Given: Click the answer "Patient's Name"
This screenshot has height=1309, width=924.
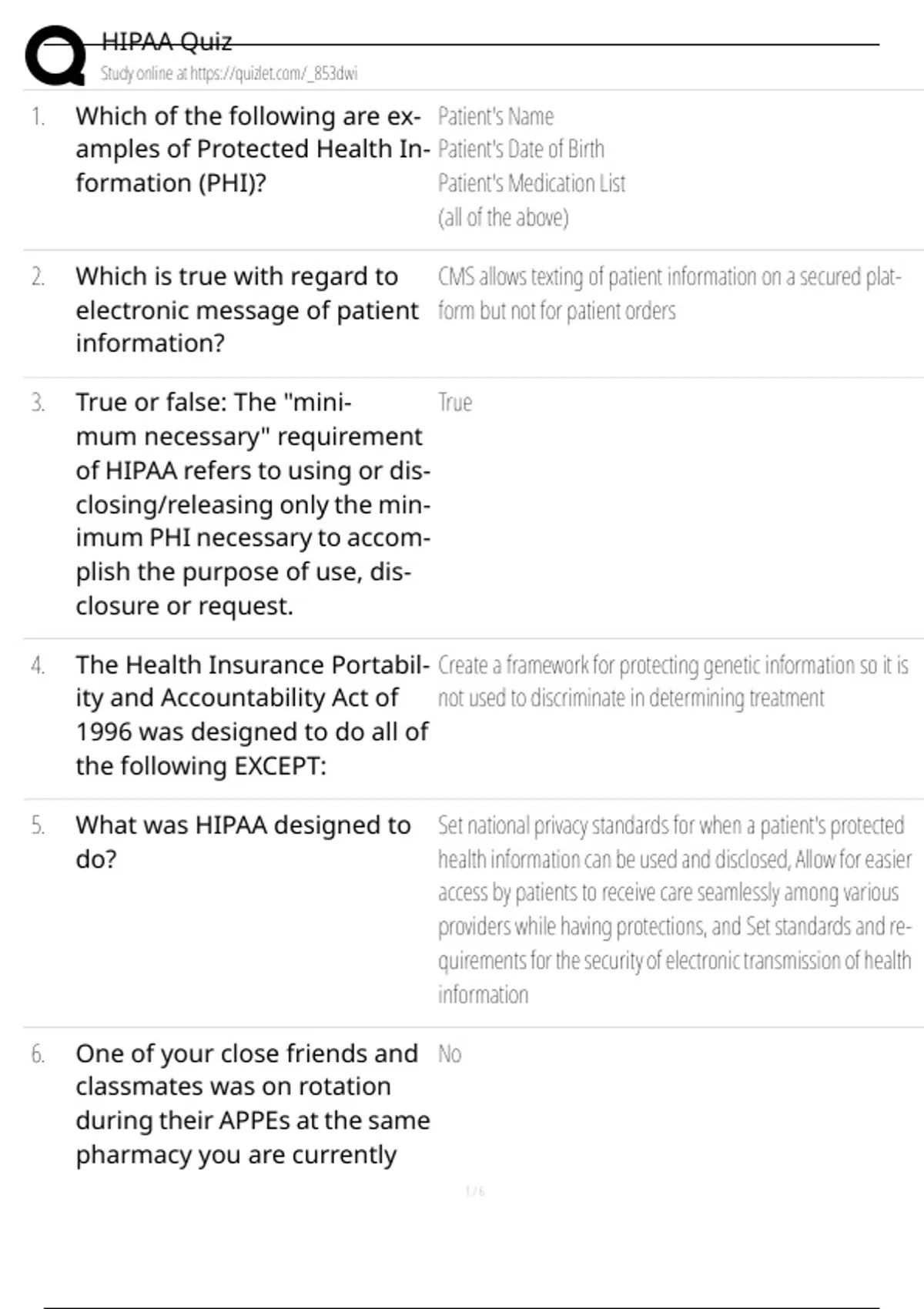Looking at the screenshot, I should coord(495,116).
